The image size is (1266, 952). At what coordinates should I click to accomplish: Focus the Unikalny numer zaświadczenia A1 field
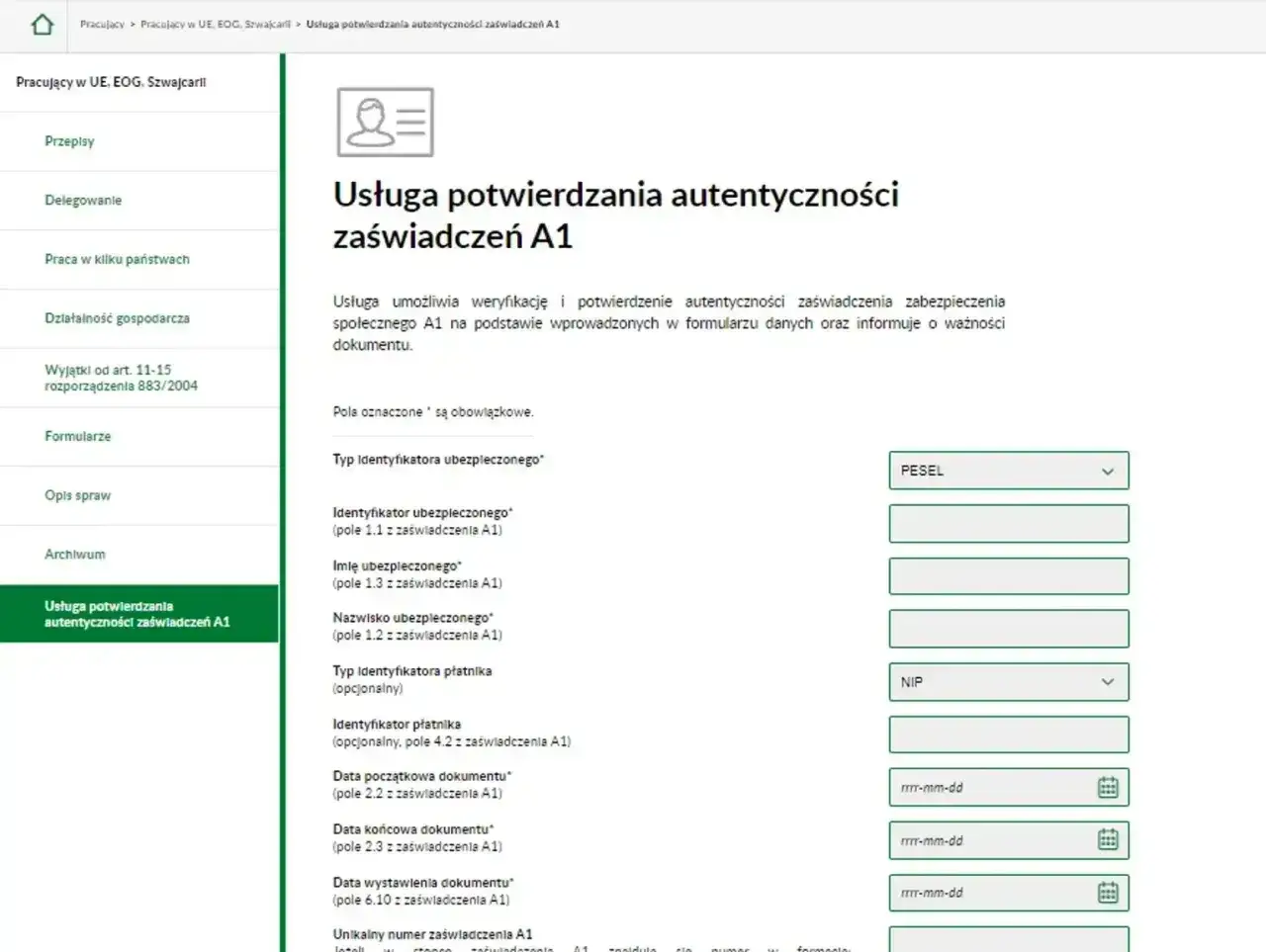click(x=1009, y=939)
